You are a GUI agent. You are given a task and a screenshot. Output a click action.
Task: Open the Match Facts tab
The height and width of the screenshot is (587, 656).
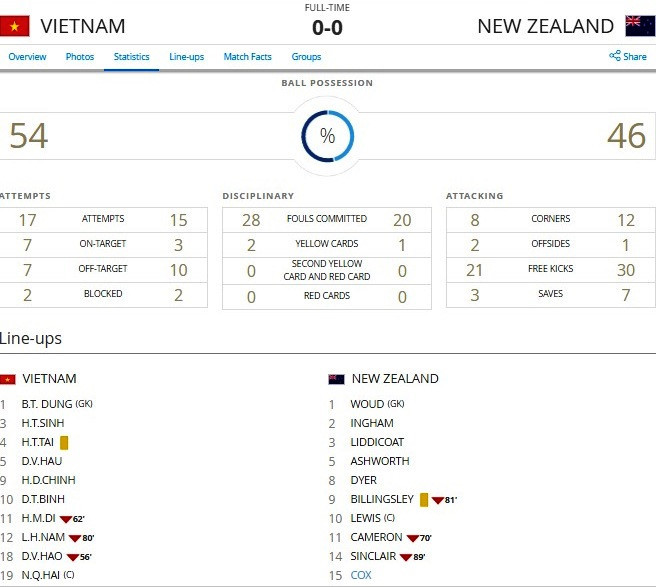247,57
